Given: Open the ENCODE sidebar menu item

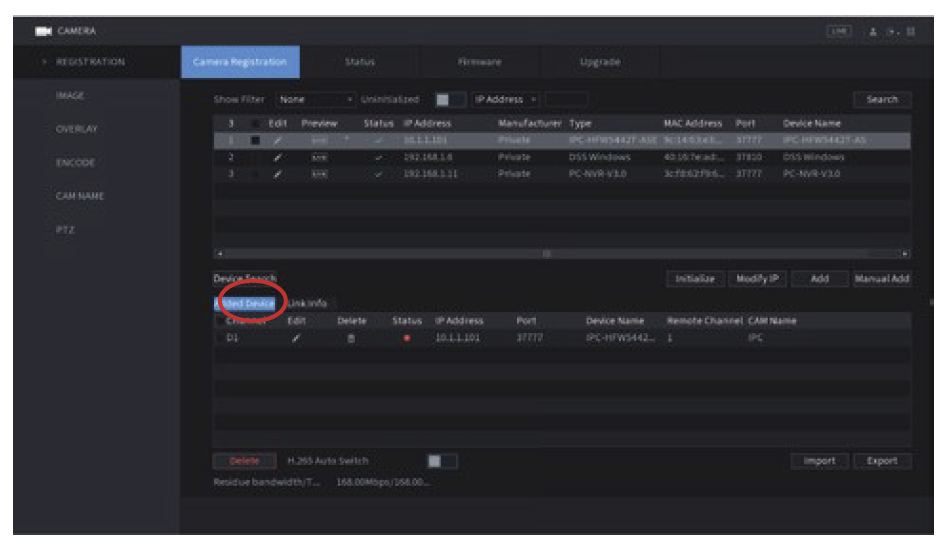Looking at the screenshot, I should point(75,163).
